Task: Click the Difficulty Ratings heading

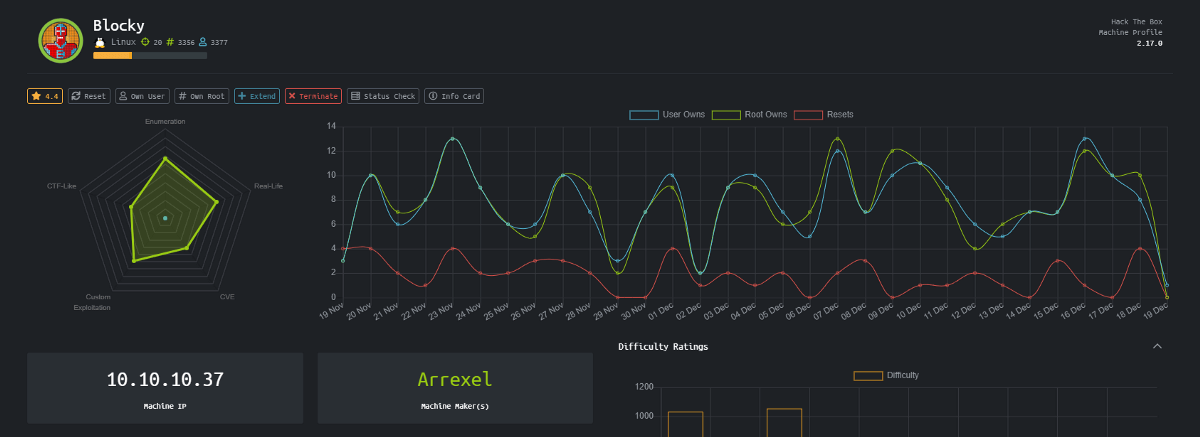Action: point(663,347)
